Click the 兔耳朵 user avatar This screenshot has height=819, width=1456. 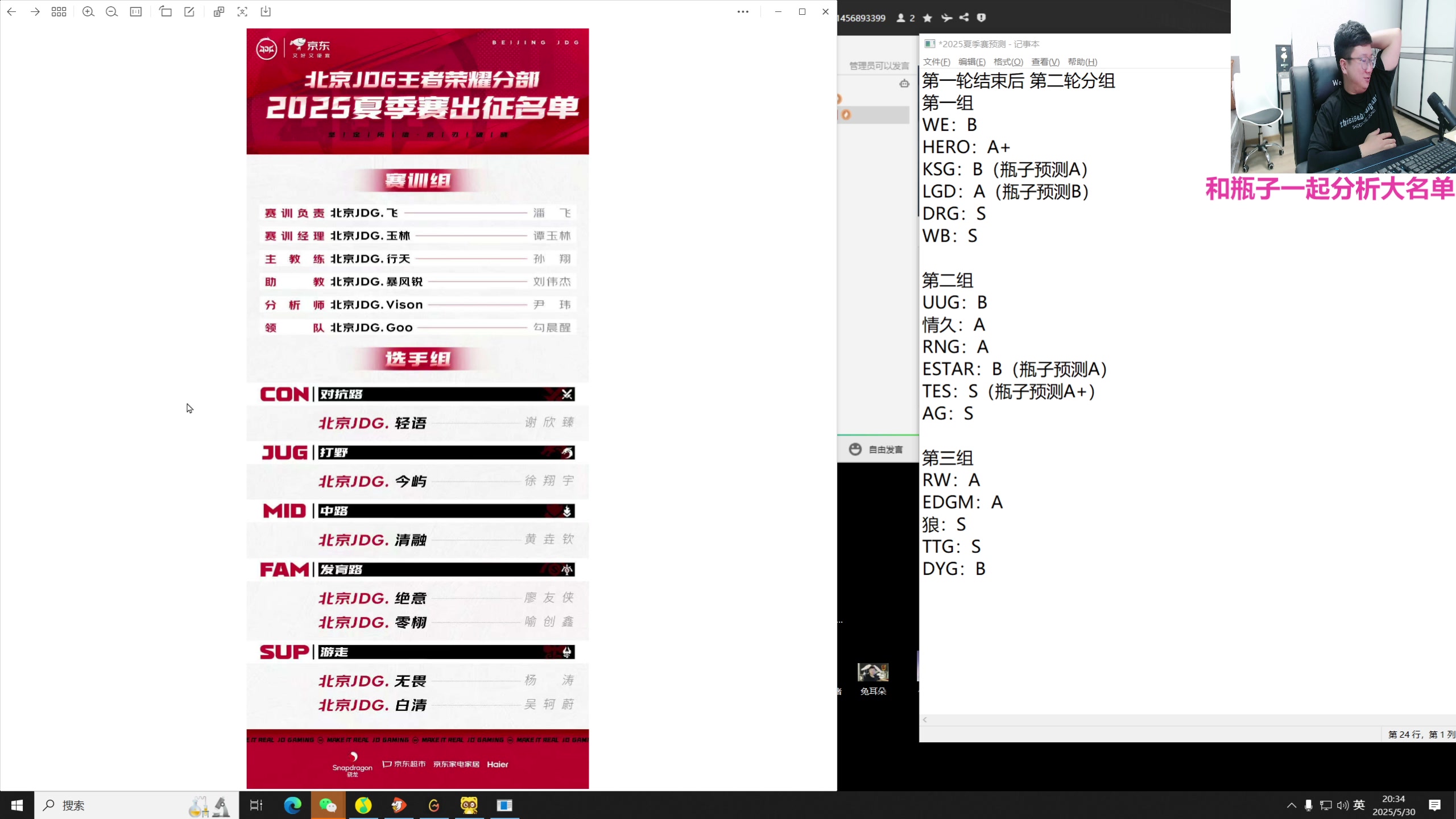click(873, 672)
